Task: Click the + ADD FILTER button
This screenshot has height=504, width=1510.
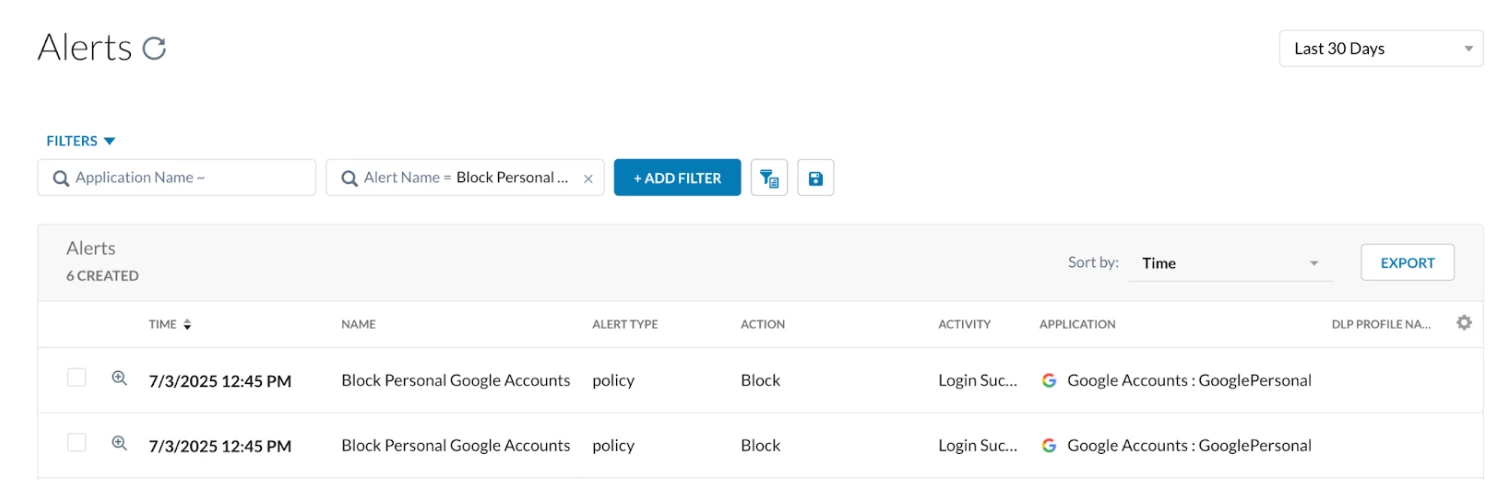Action: pos(677,178)
